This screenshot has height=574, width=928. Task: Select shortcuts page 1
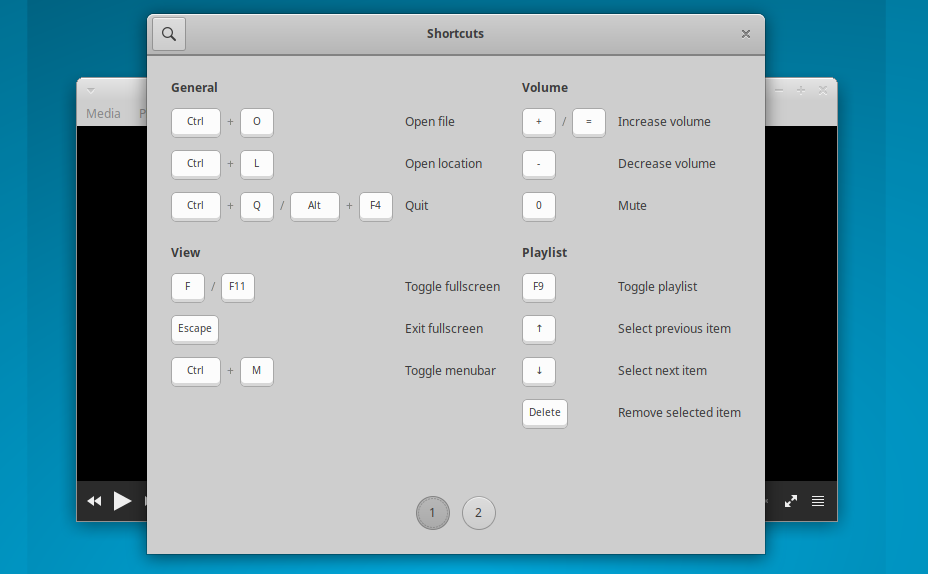click(432, 513)
